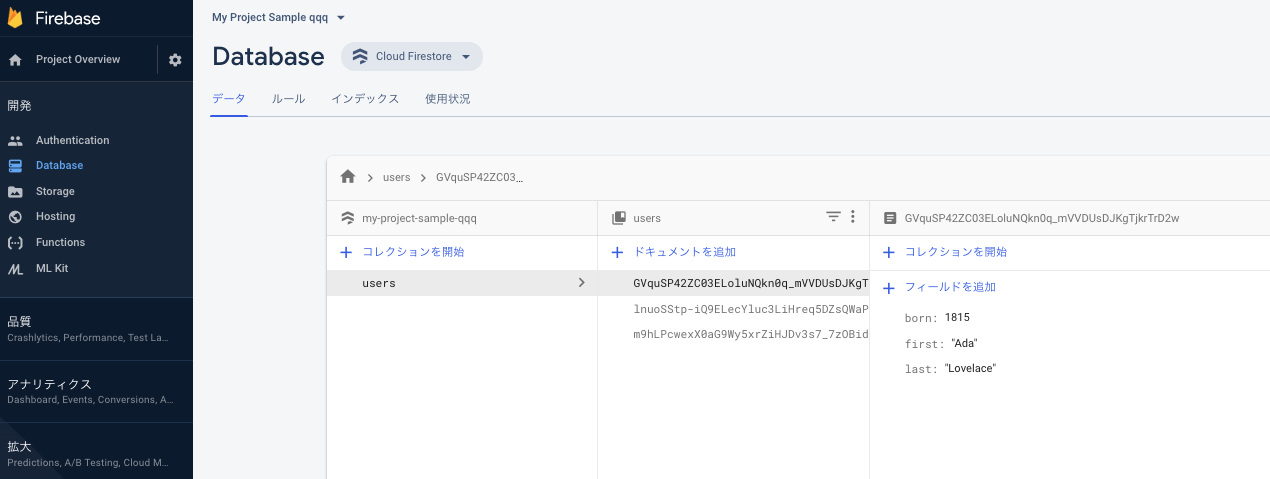Open the Cloud Firestore database selector

pos(412,57)
